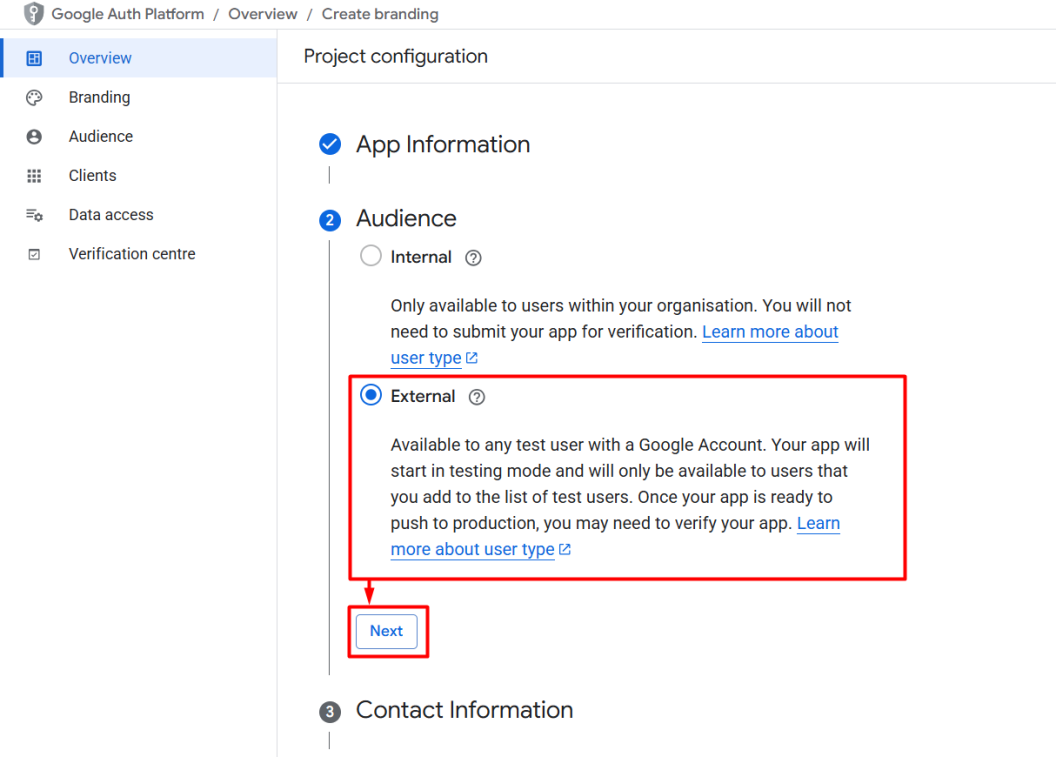The height and width of the screenshot is (757, 1056).
Task: Click the Audience person icon
Action: pos(34,137)
